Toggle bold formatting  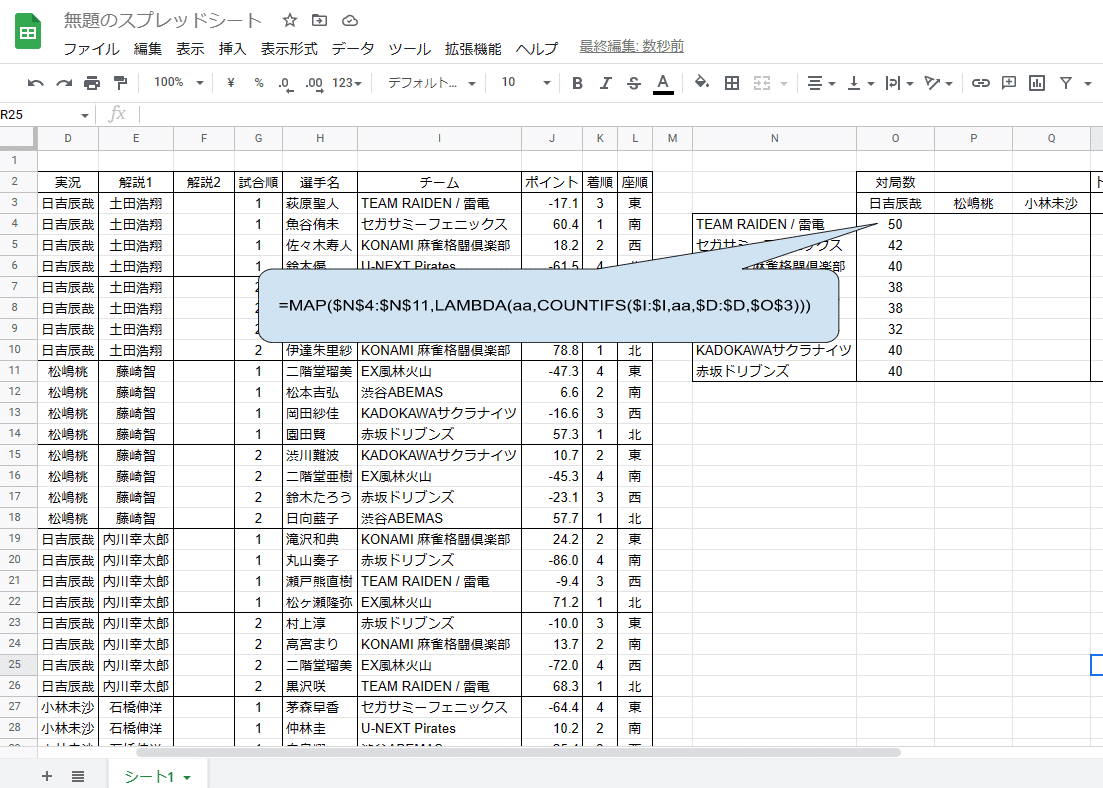point(578,83)
